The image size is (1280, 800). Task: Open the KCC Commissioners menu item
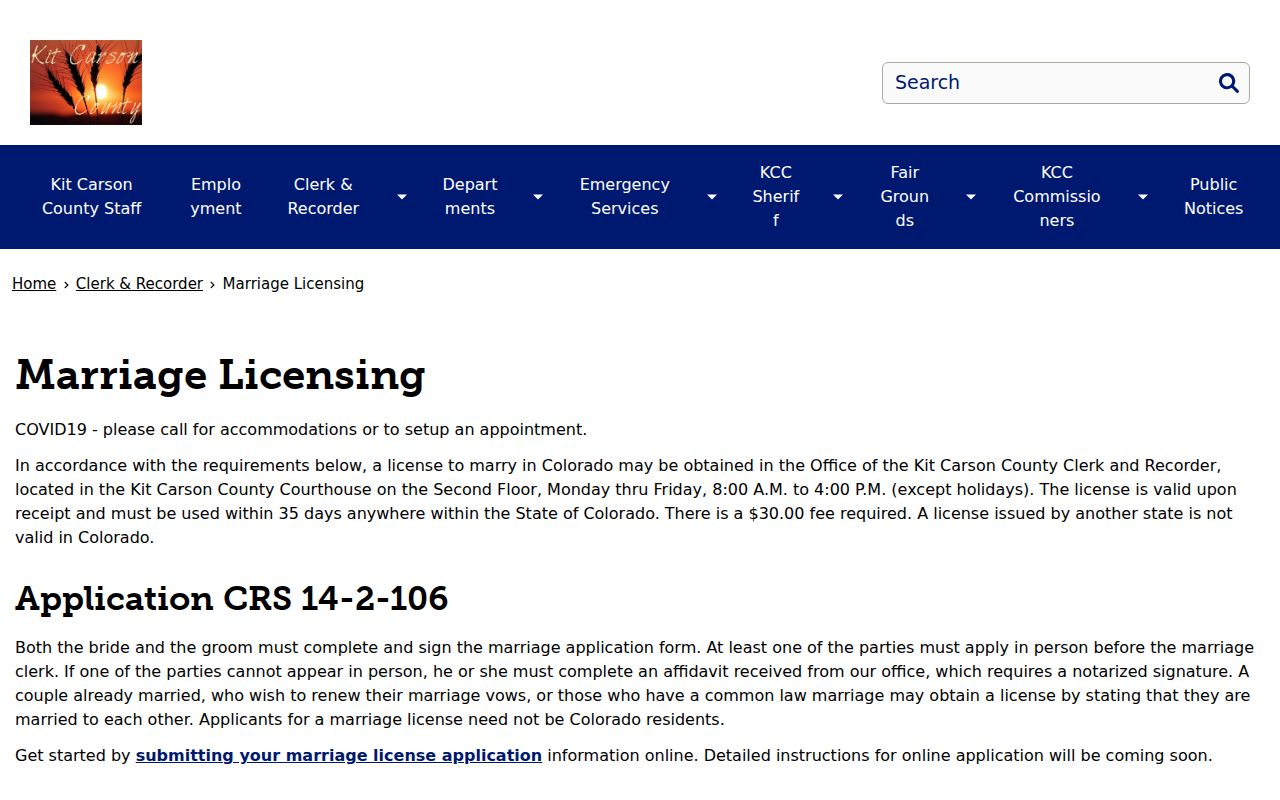[x=1057, y=196]
